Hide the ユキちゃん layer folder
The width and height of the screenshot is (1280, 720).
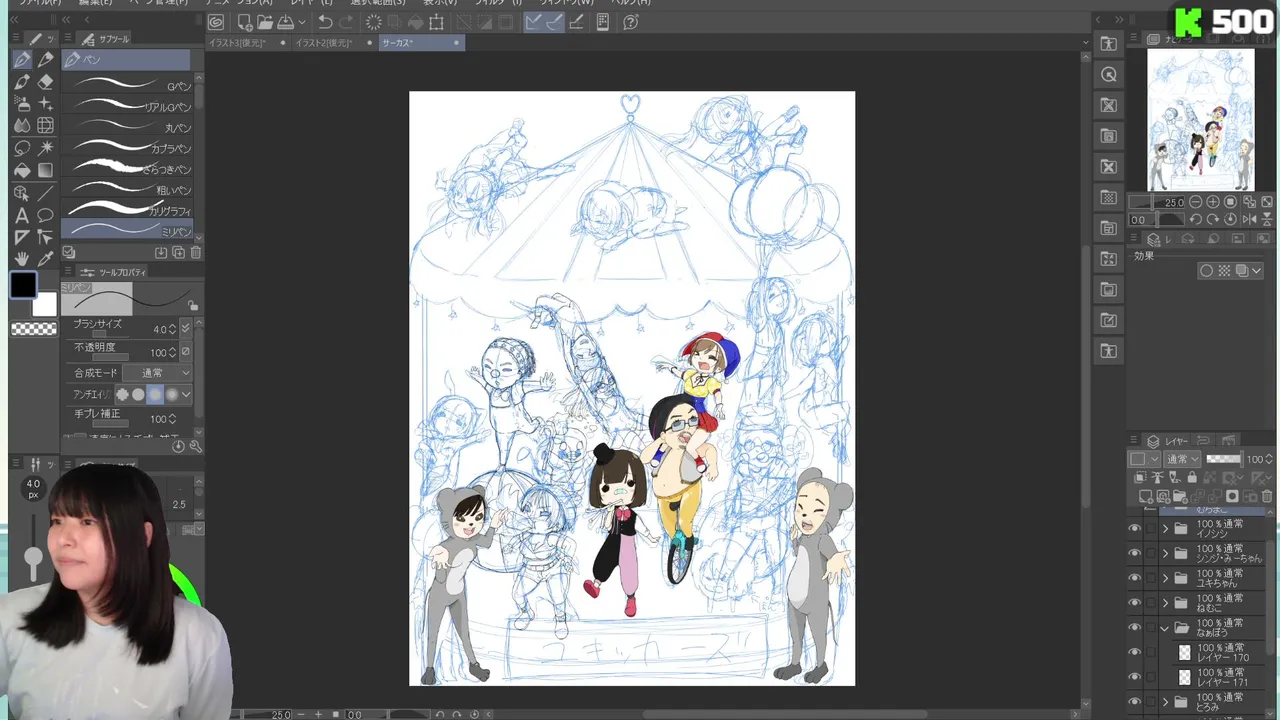click(x=1134, y=578)
